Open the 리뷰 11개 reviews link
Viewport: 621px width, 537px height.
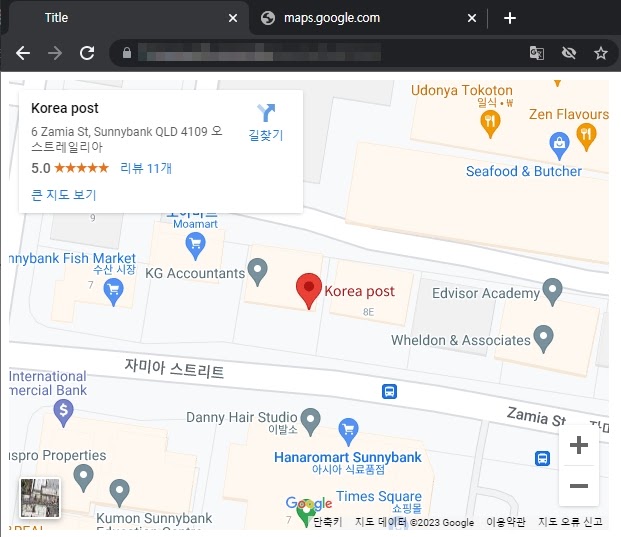coord(146,168)
